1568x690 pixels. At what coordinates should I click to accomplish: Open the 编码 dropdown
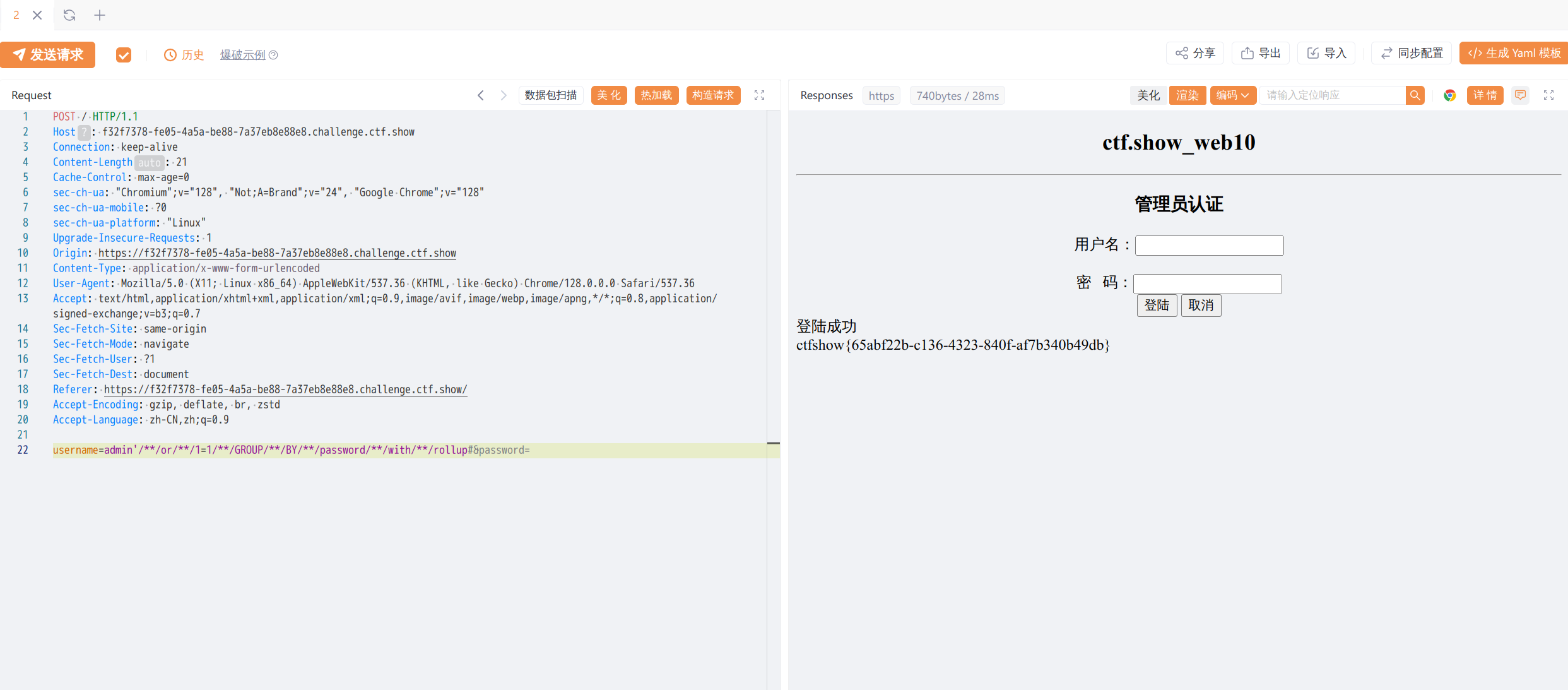pos(1232,95)
